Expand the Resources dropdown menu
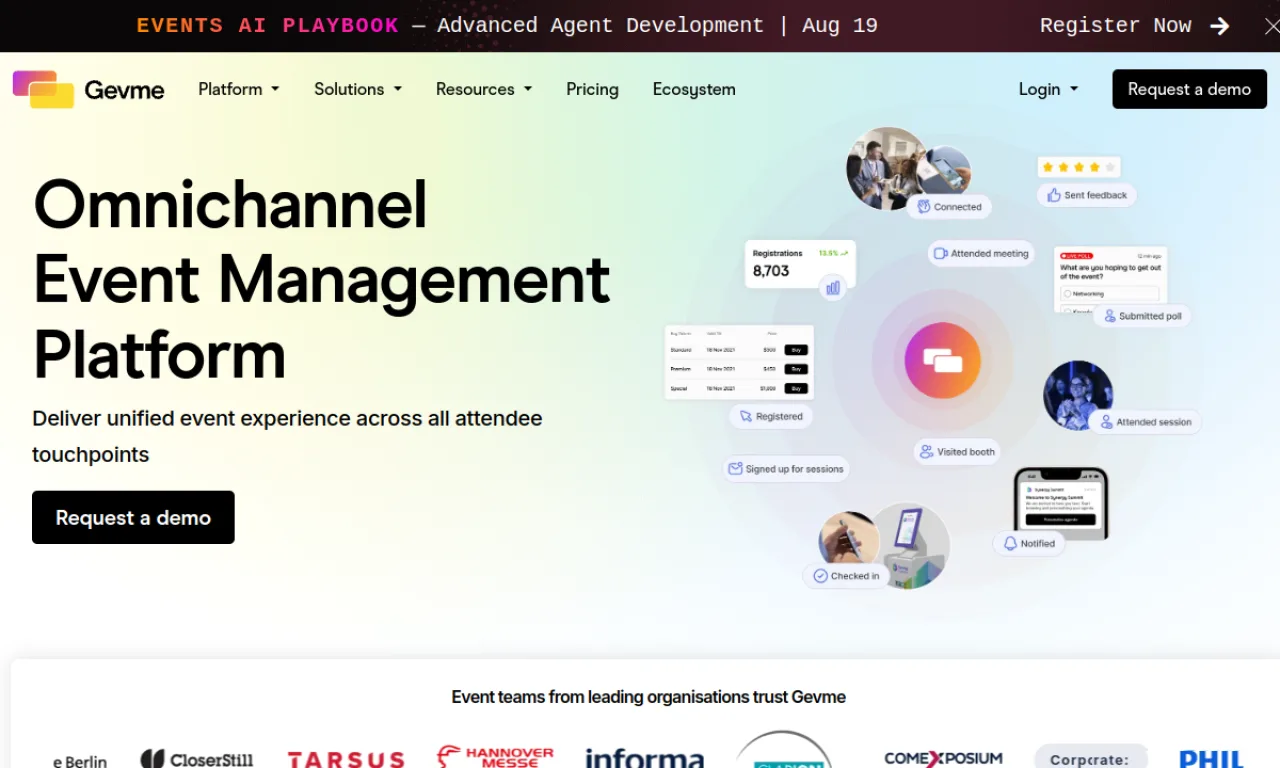Screen dimensions: 1280x768 (x=484, y=89)
